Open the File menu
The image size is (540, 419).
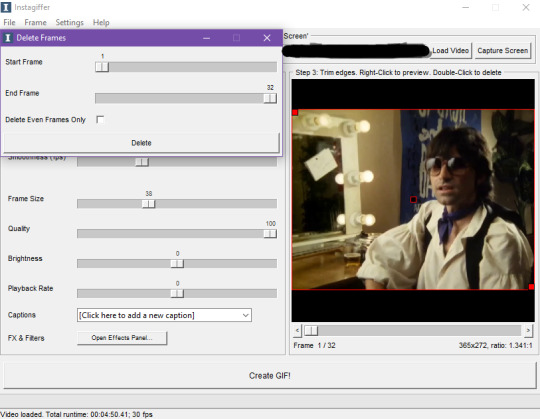click(9, 23)
